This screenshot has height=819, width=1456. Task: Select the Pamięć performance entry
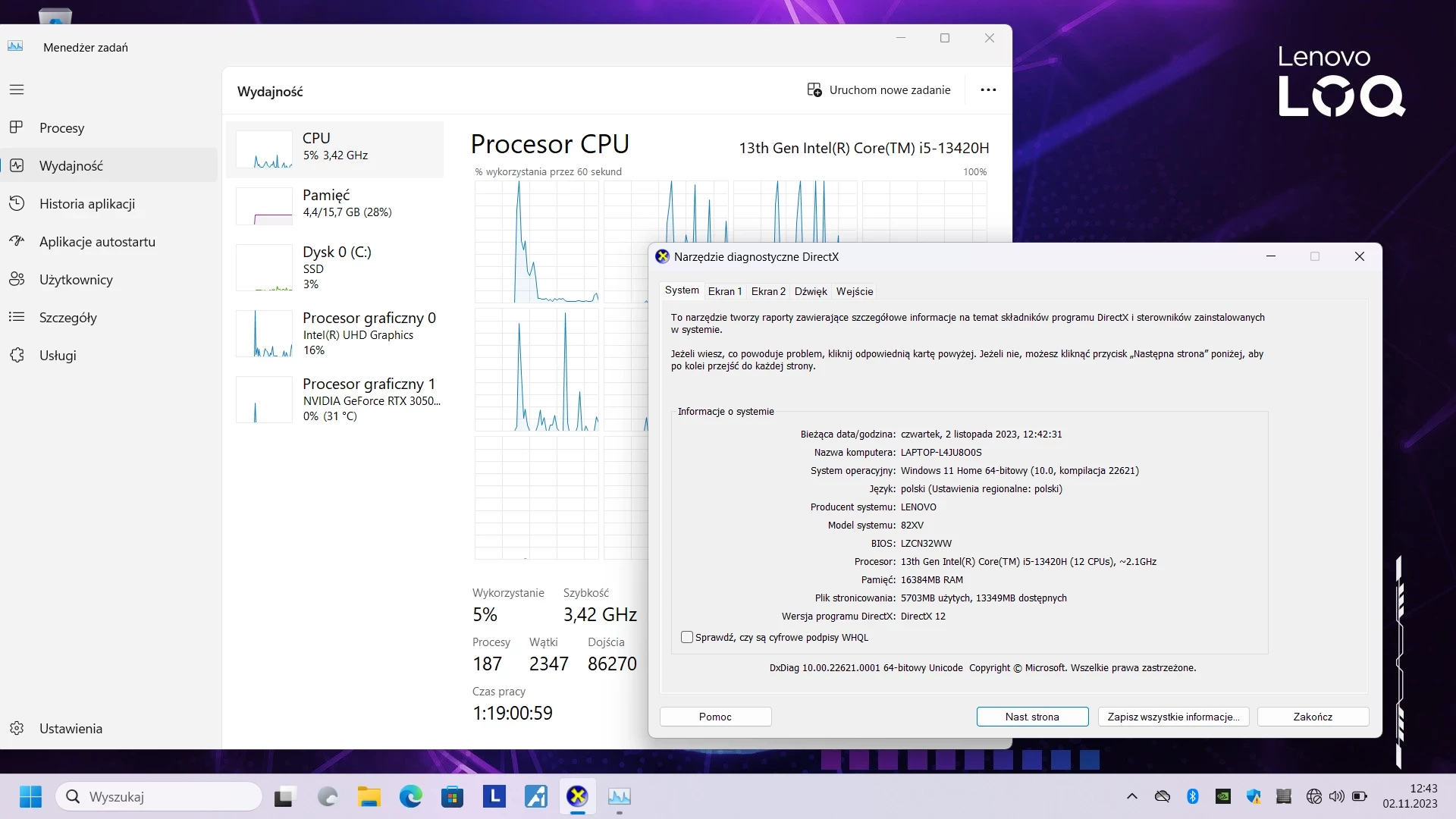coord(335,206)
